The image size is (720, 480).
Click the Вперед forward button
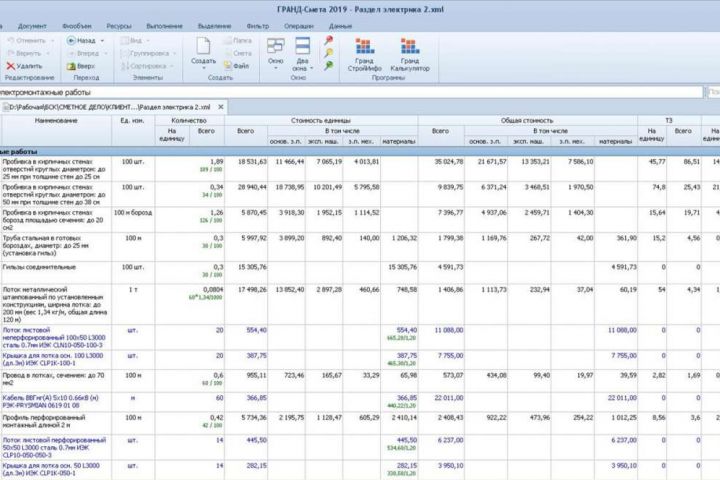tap(83, 53)
